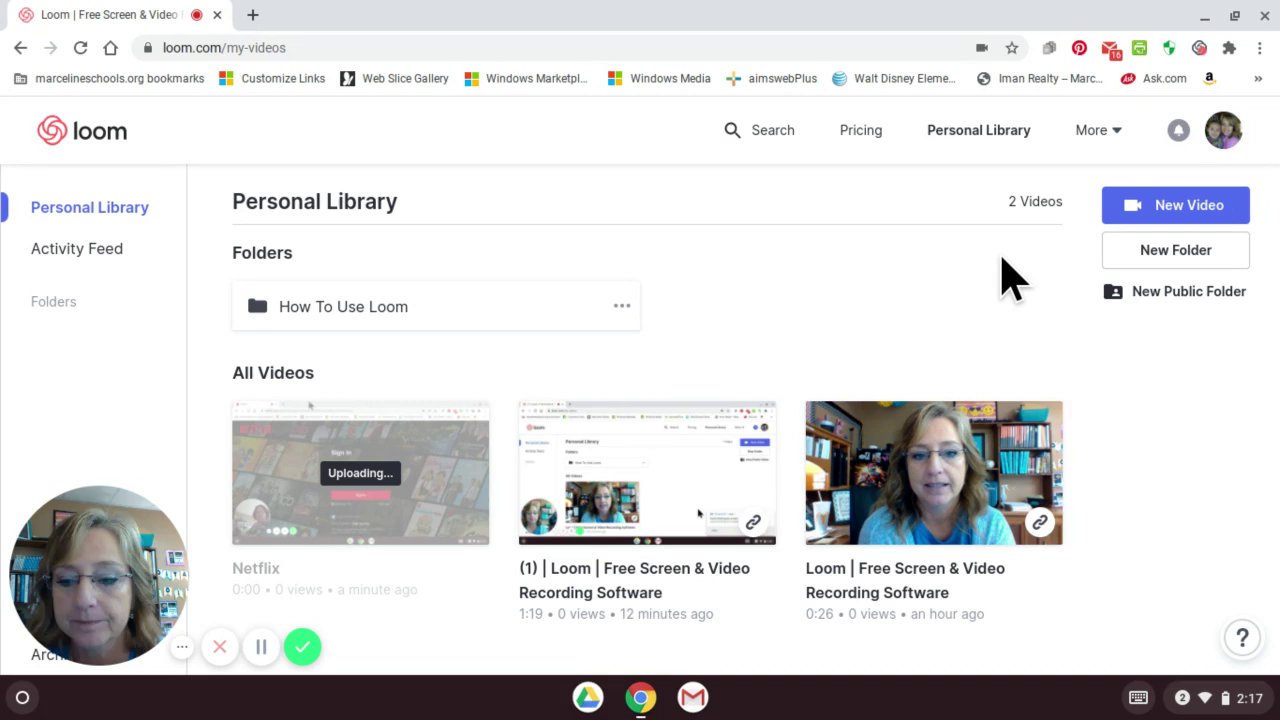Open Amazon bookmark icon
The height and width of the screenshot is (720, 1280).
1209,78
